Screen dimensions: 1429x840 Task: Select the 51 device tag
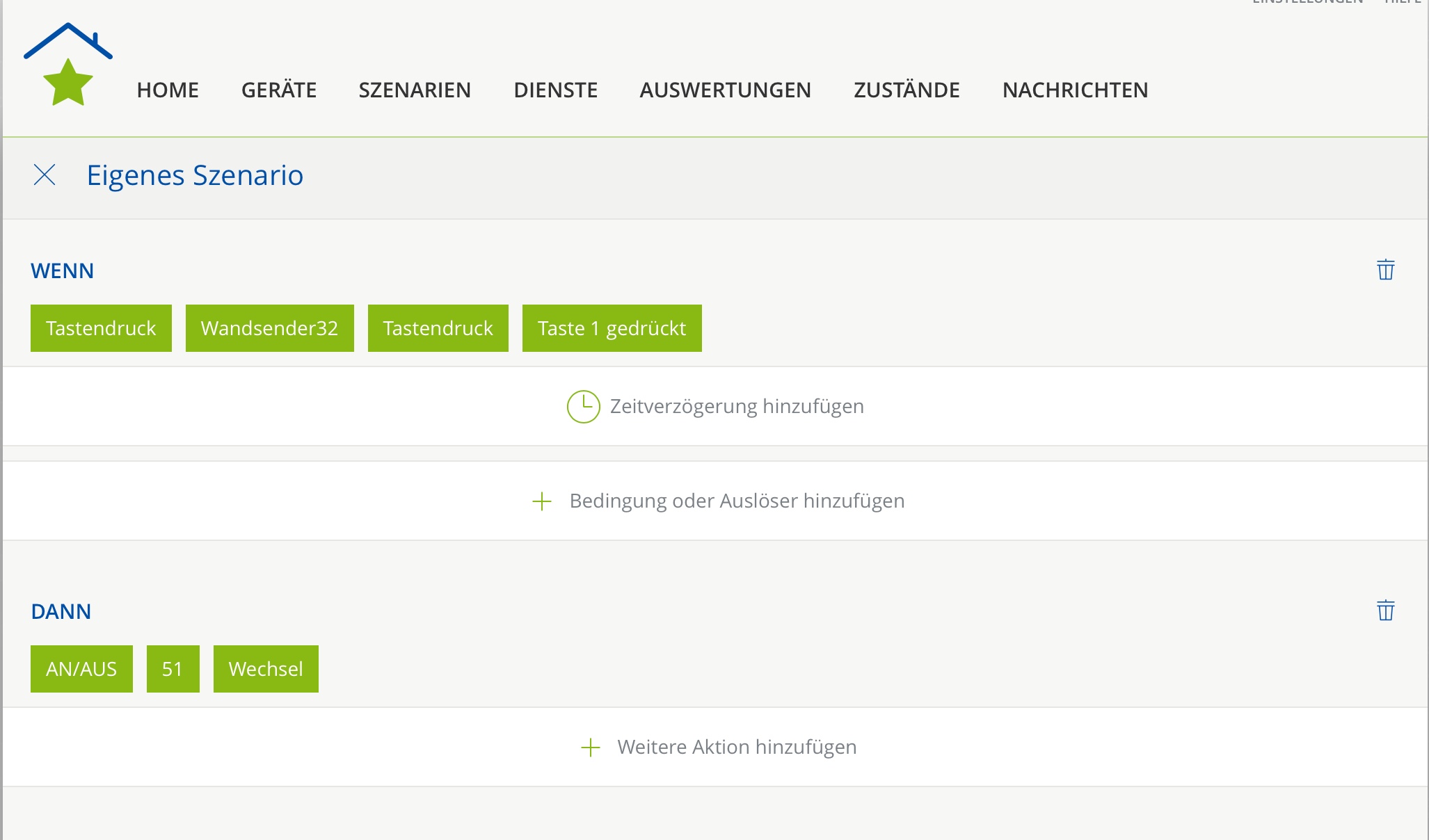click(173, 669)
